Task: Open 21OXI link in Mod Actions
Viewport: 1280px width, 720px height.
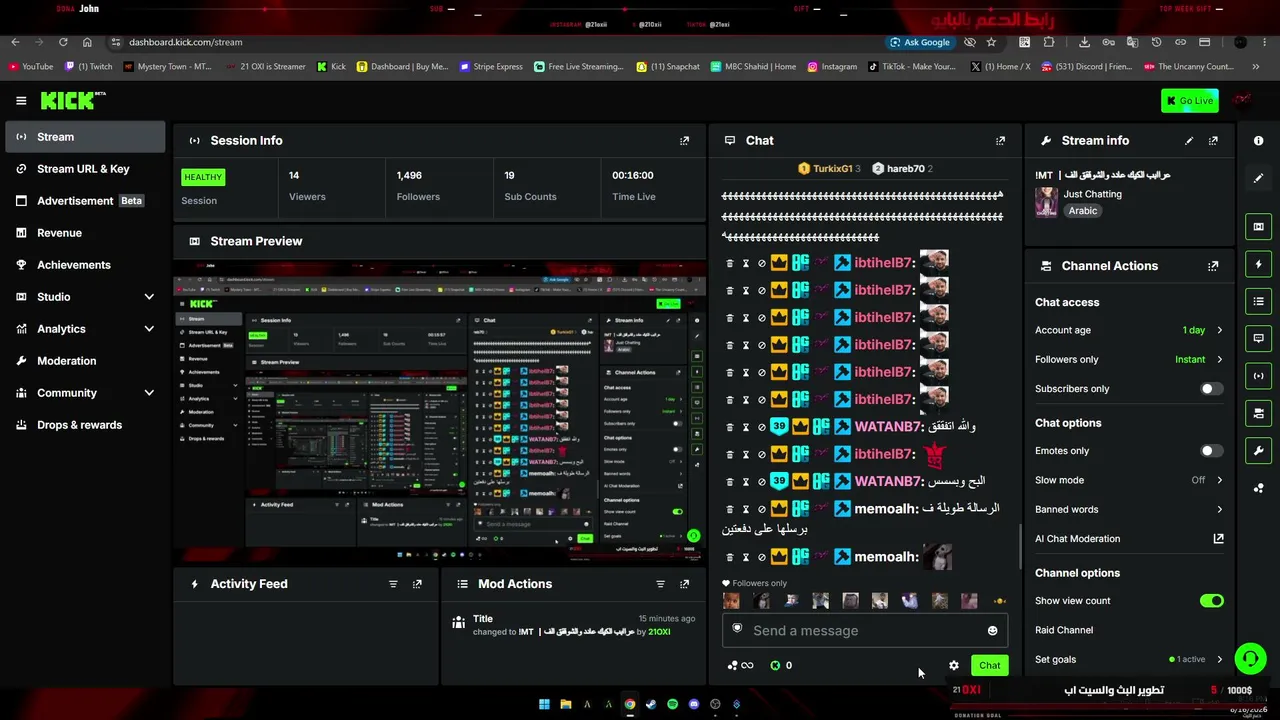Action: pos(659,632)
